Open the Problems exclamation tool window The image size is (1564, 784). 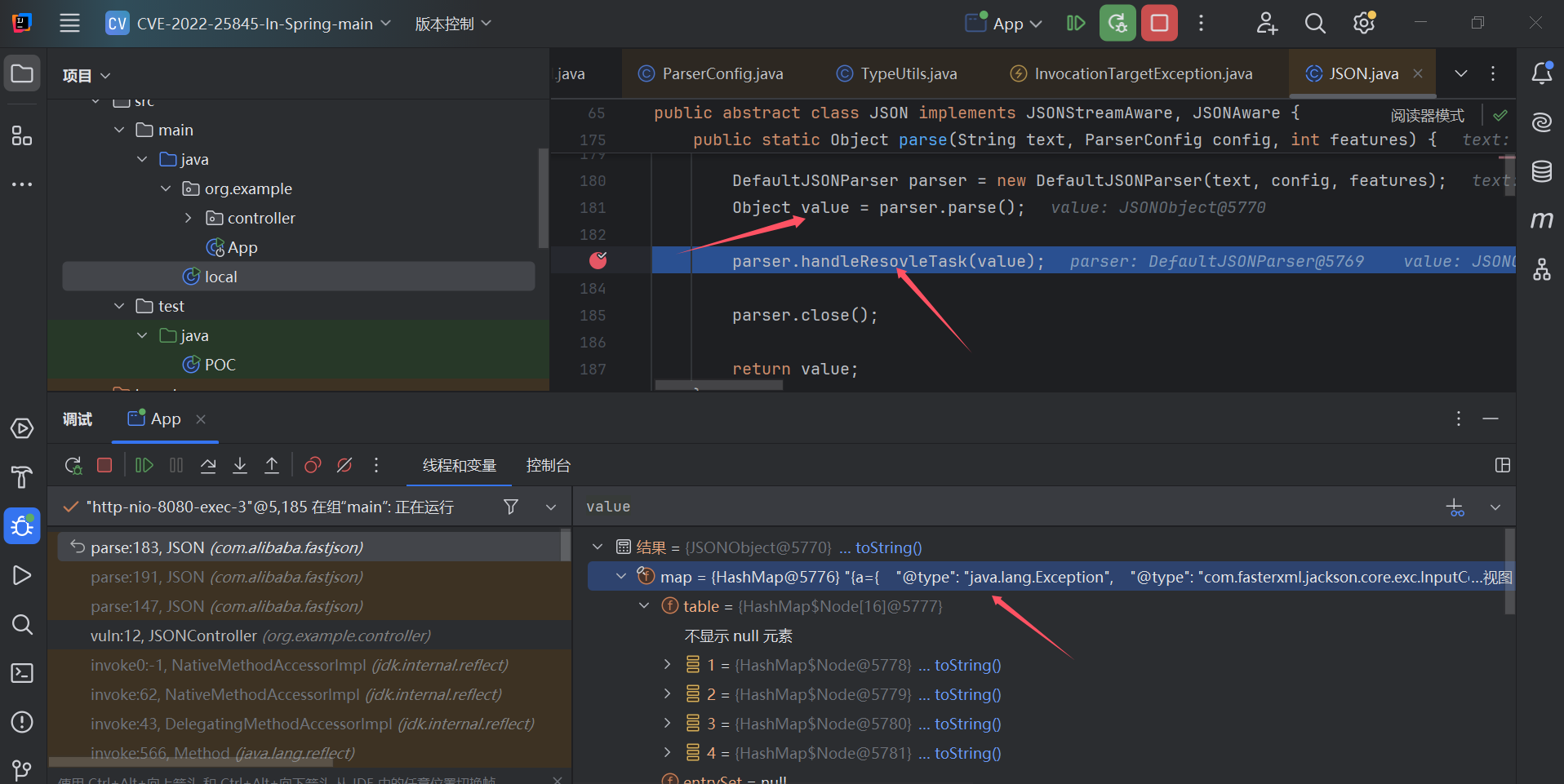22,722
